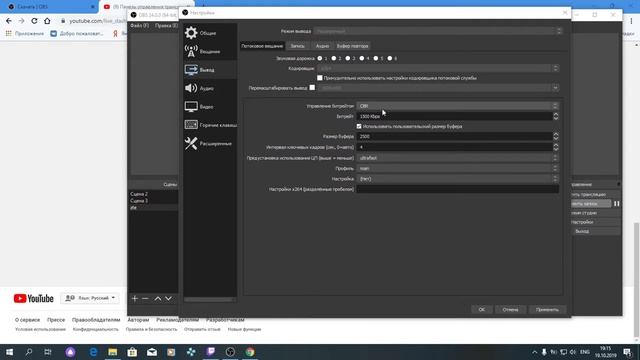Select audio track 2 radio button
The image size is (640, 360).
334,58
